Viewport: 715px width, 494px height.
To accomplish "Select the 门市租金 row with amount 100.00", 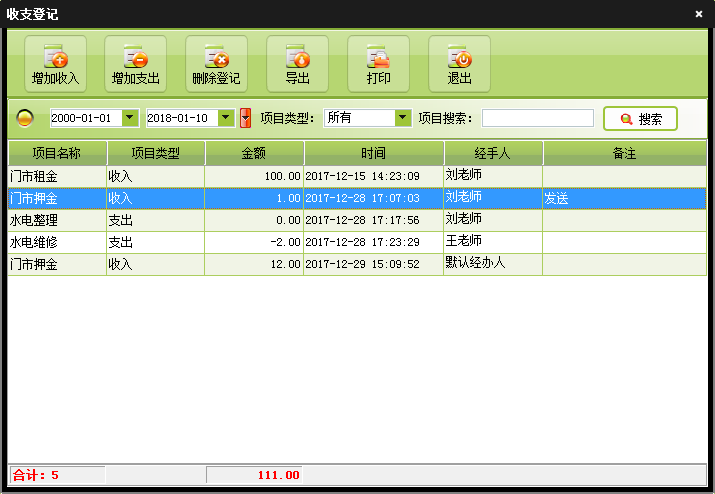I will pyautogui.click(x=57, y=176).
